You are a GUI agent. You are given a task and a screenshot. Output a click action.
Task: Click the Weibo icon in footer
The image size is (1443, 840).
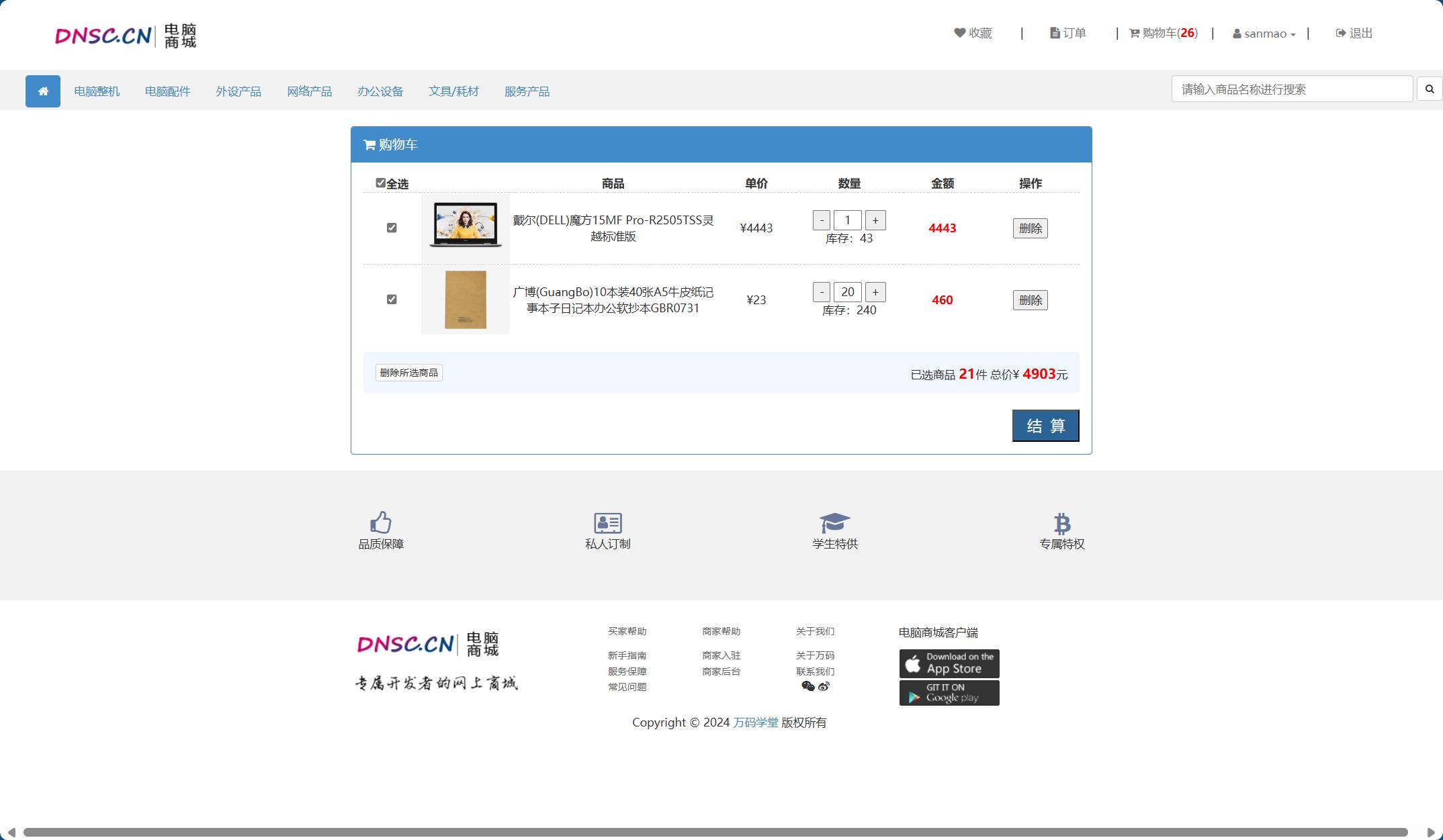[824, 686]
